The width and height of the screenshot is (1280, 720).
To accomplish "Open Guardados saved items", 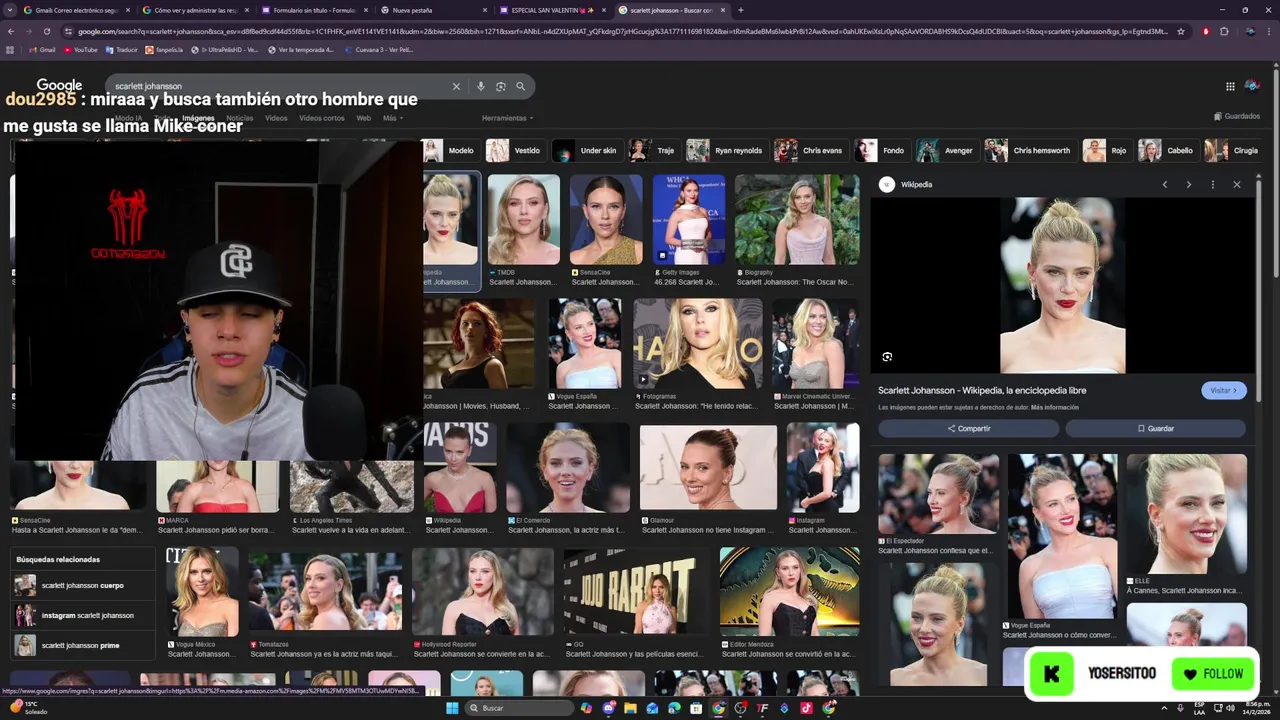I will (1237, 116).
